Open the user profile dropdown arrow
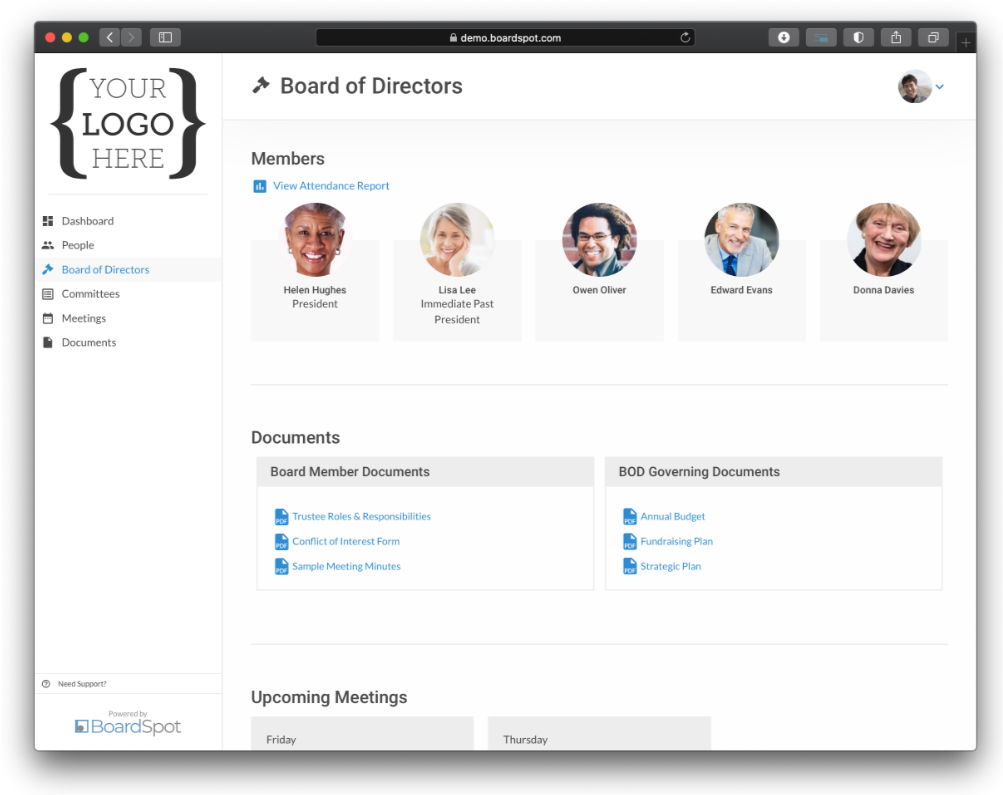1003x795 pixels. (939, 87)
